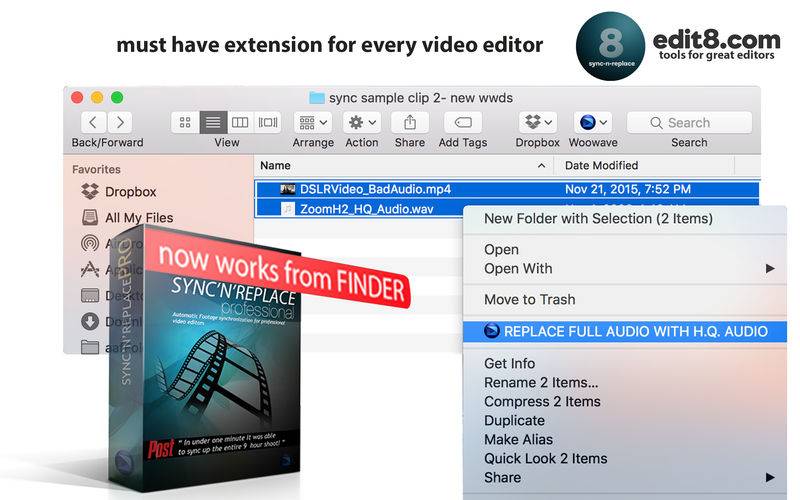
Task: Switch Finder to column view
Action: pos(240,122)
